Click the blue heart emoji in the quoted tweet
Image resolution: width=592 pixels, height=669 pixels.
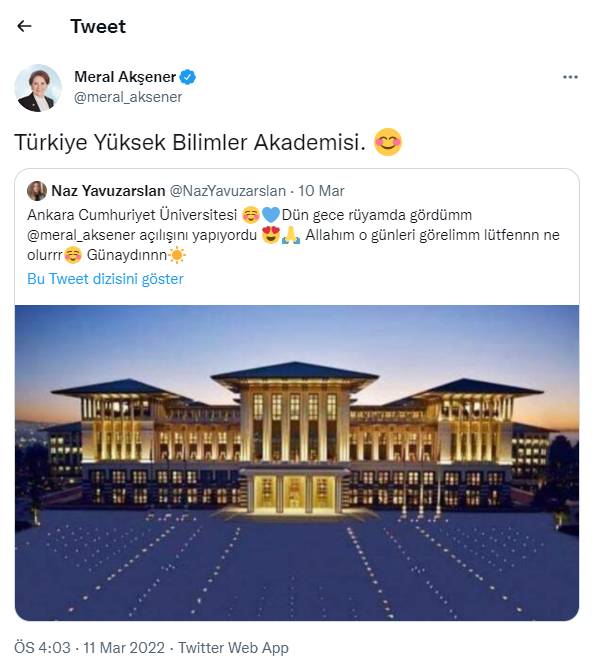(270, 215)
